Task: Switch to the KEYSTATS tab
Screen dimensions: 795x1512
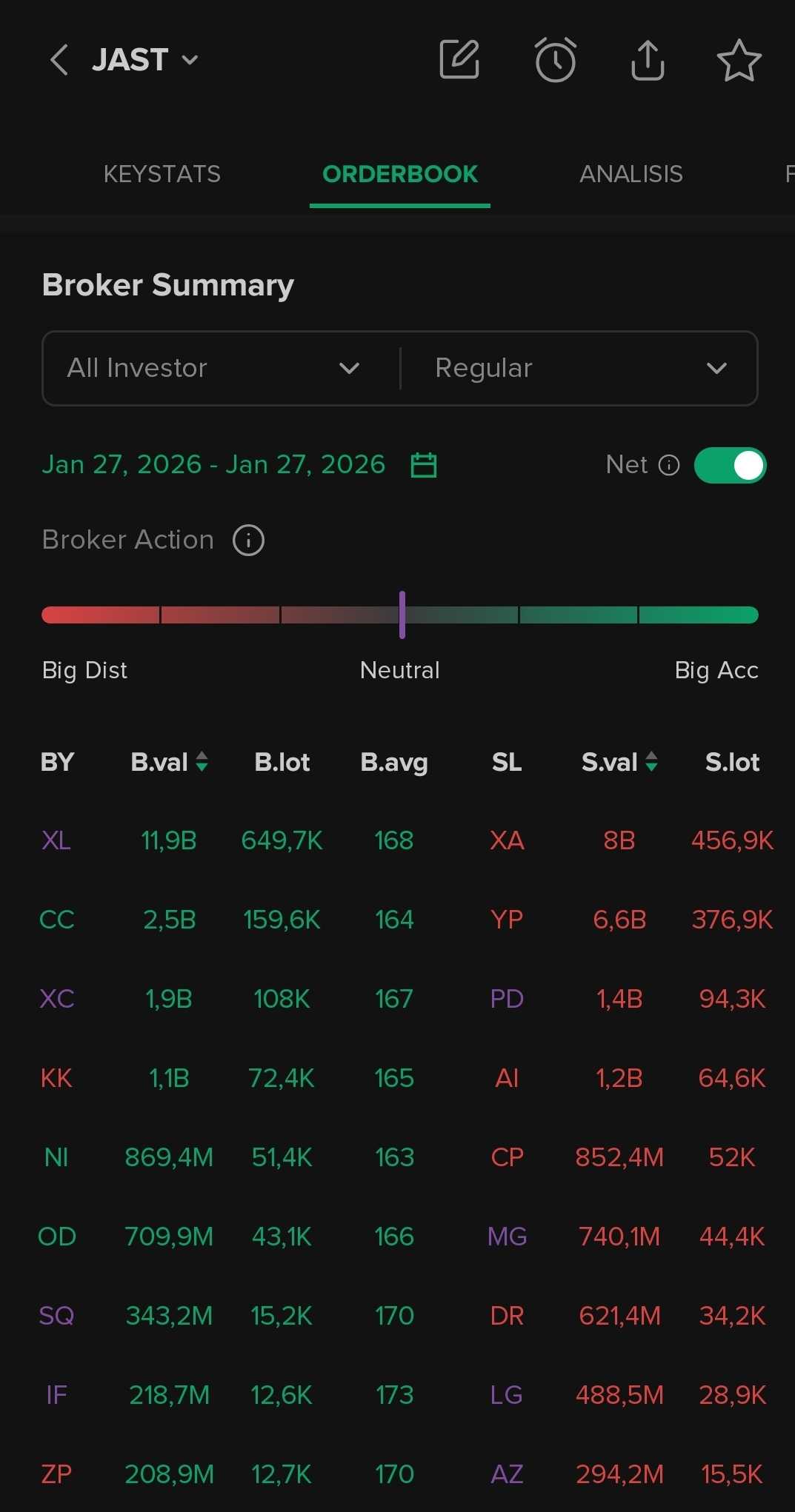Action: click(x=162, y=174)
